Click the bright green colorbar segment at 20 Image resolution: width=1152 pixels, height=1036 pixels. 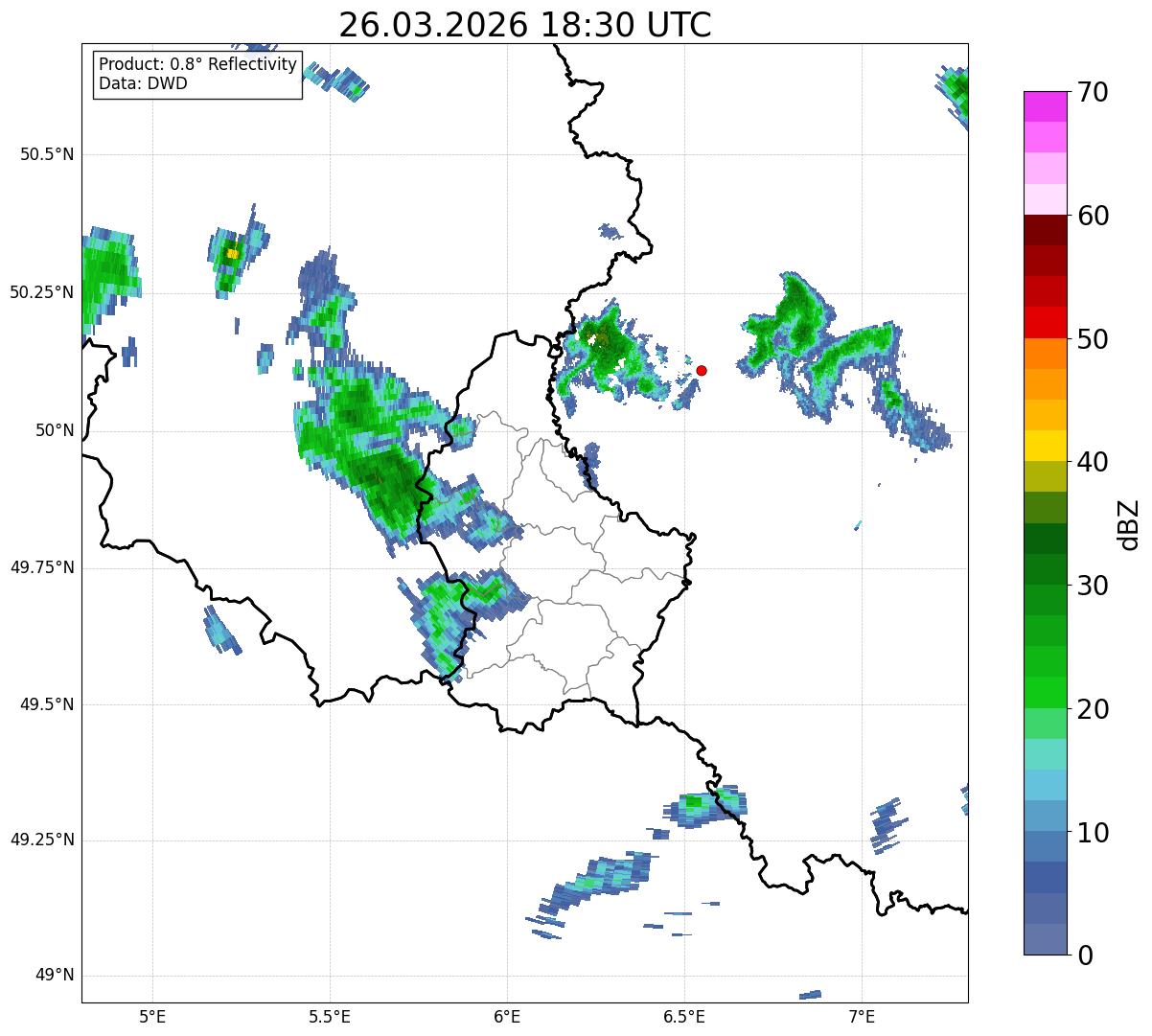coord(1045,693)
